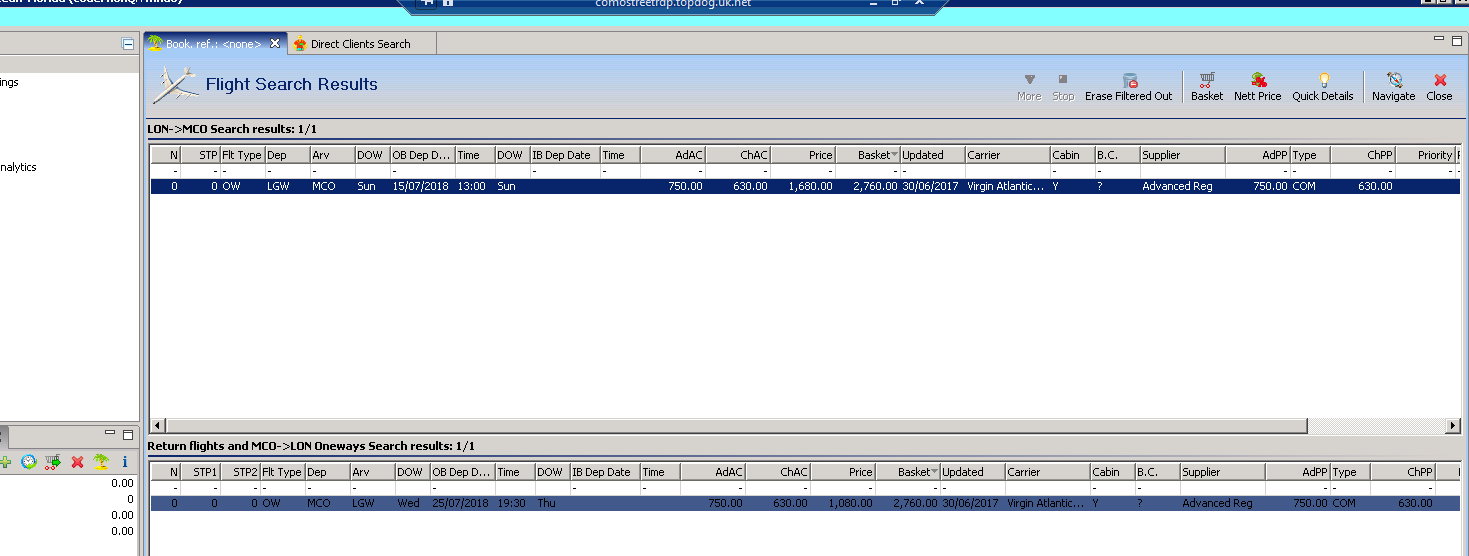This screenshot has width=1469, height=556.
Task: Click the Thu day-of-week cell
Action: pos(546,503)
